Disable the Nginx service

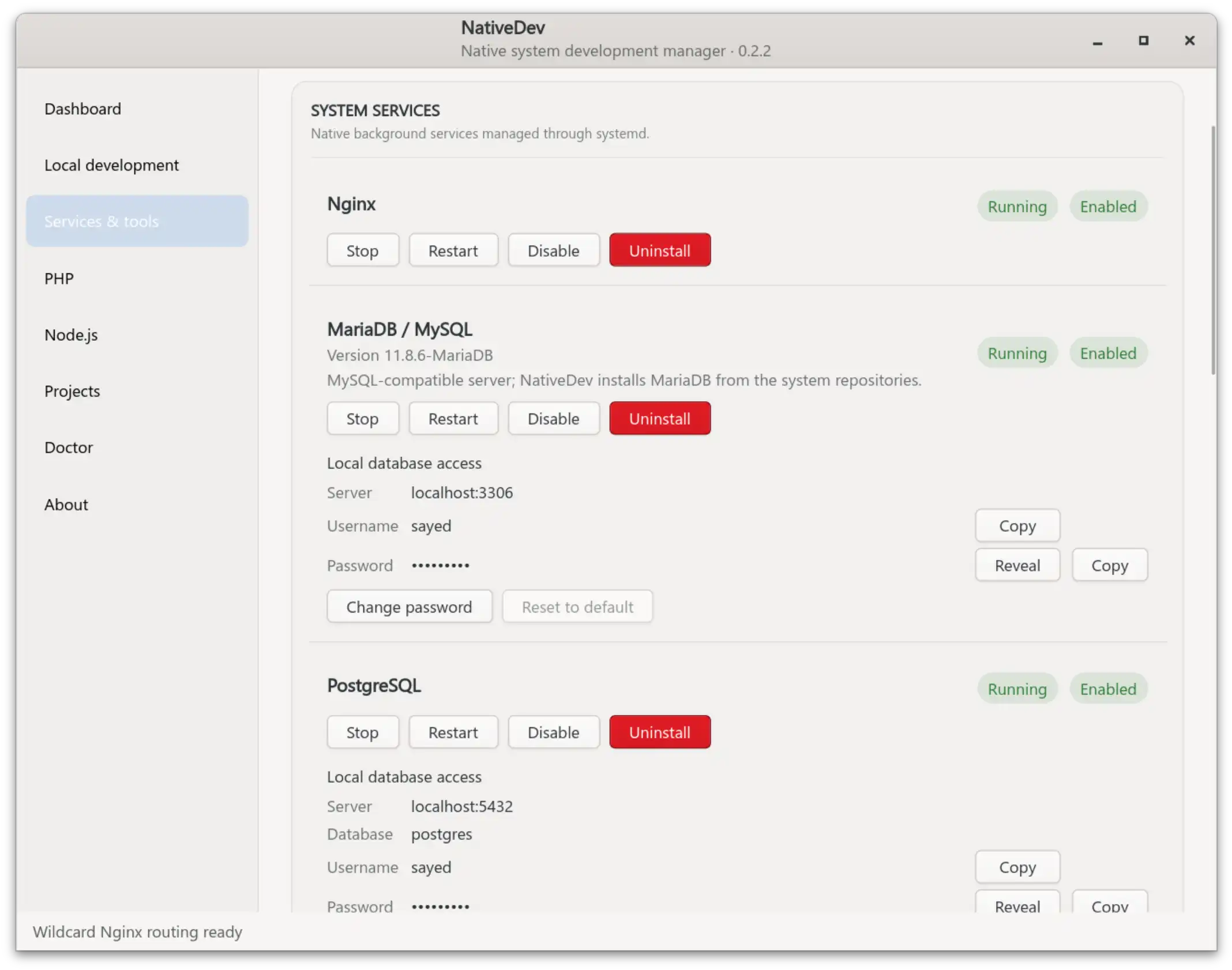pos(554,250)
